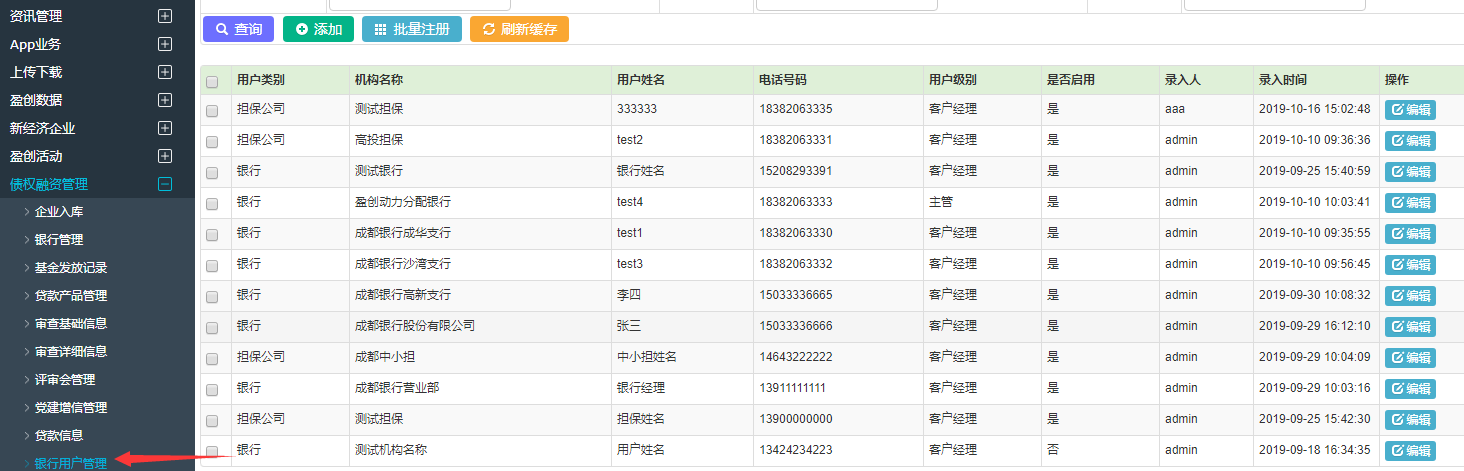Open edit for 测试机构名称 row
The height and width of the screenshot is (471, 1464).
(1410, 451)
